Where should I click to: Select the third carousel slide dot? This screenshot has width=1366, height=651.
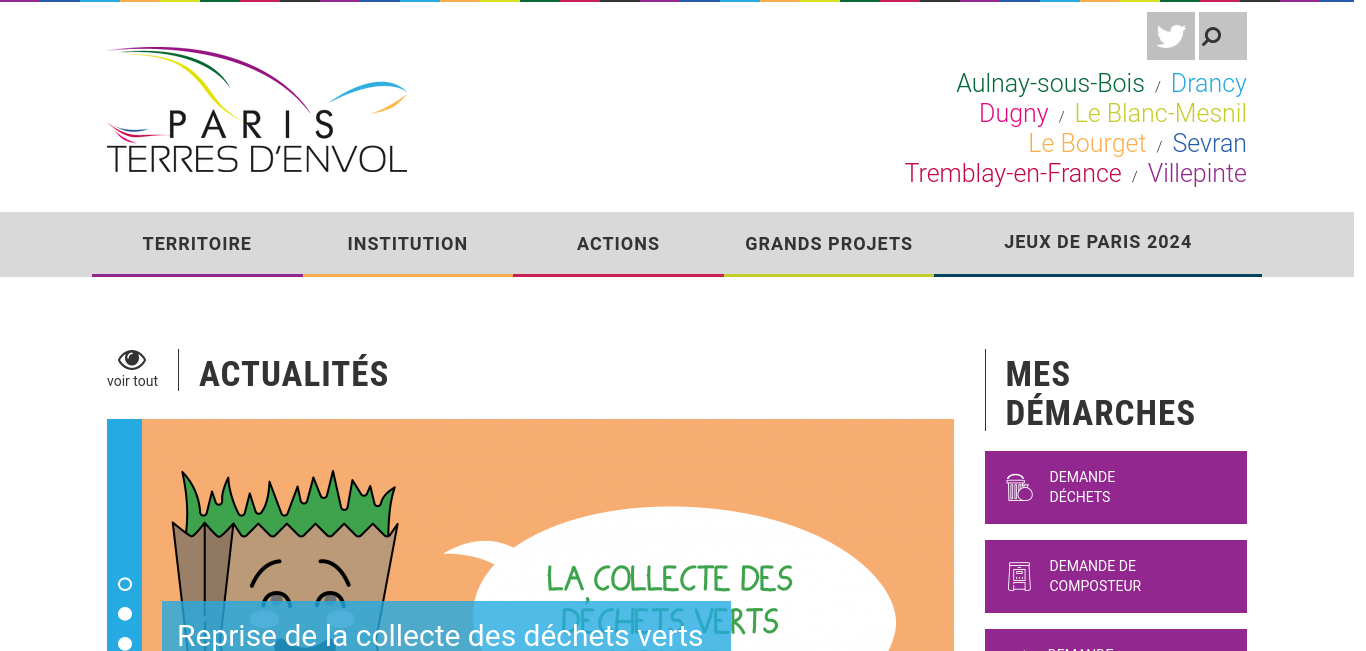(125, 644)
